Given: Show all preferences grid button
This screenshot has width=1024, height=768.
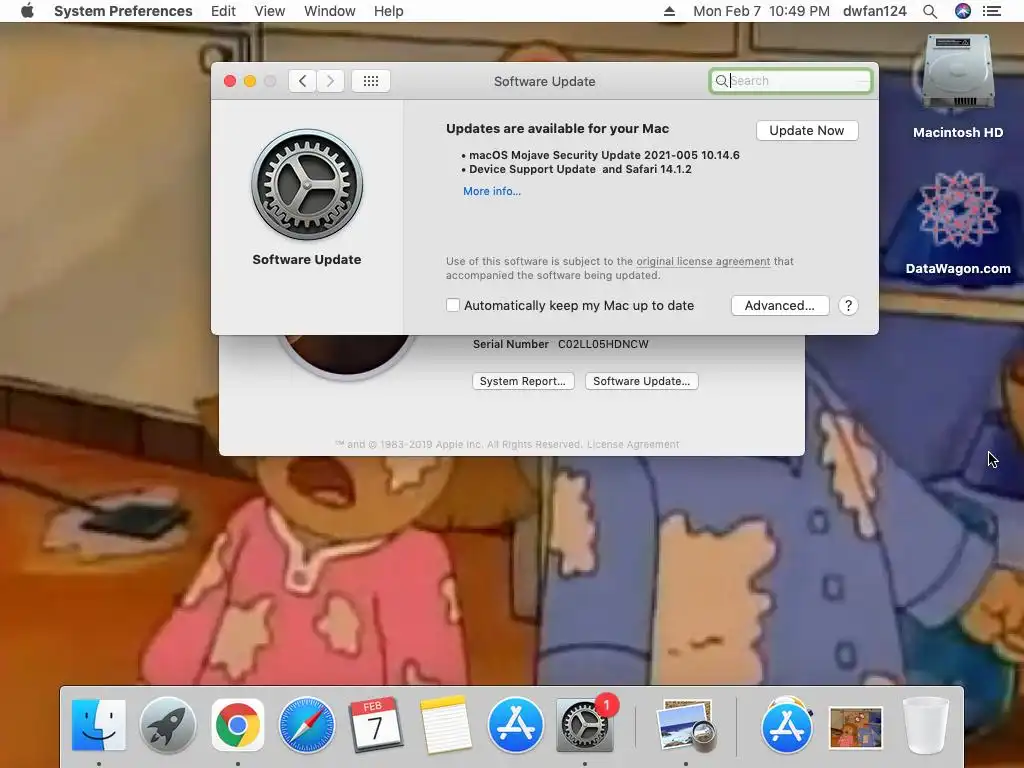Looking at the screenshot, I should (371, 81).
